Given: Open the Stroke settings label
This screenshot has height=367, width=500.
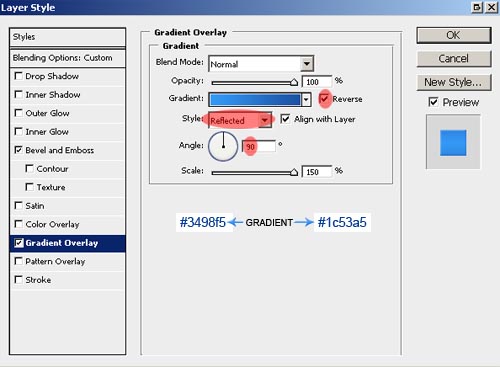Looking at the screenshot, I should 38,280.
